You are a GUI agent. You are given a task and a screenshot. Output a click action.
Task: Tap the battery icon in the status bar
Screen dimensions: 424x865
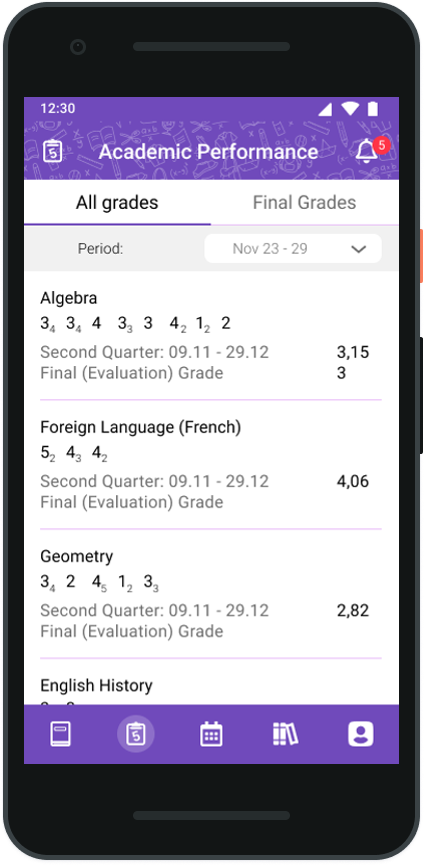click(x=373, y=109)
